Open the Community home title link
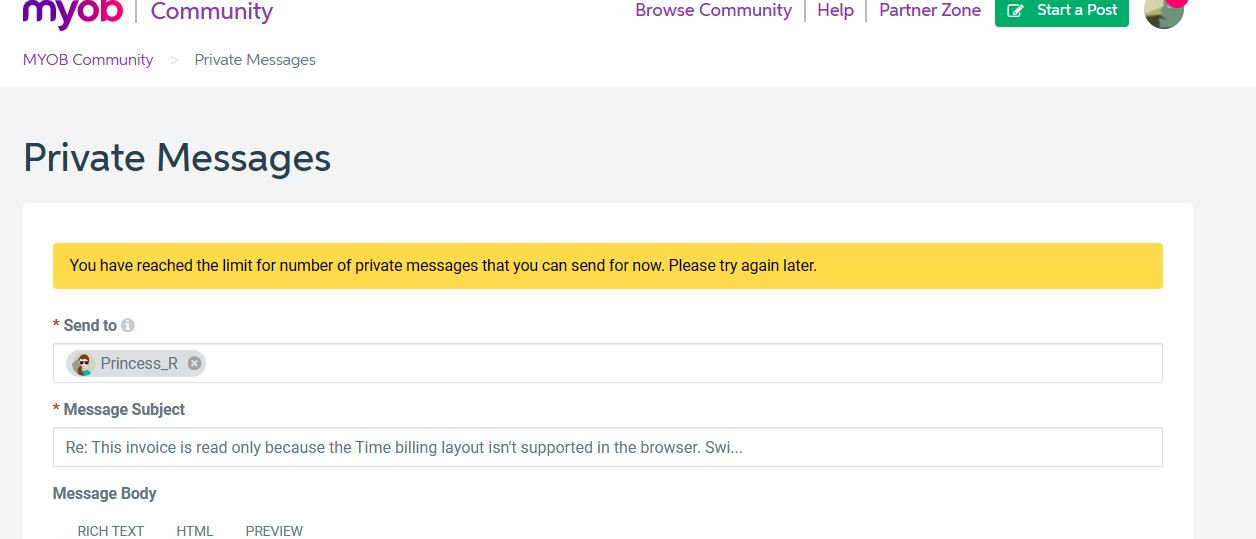This screenshot has width=1256, height=539. (211, 13)
